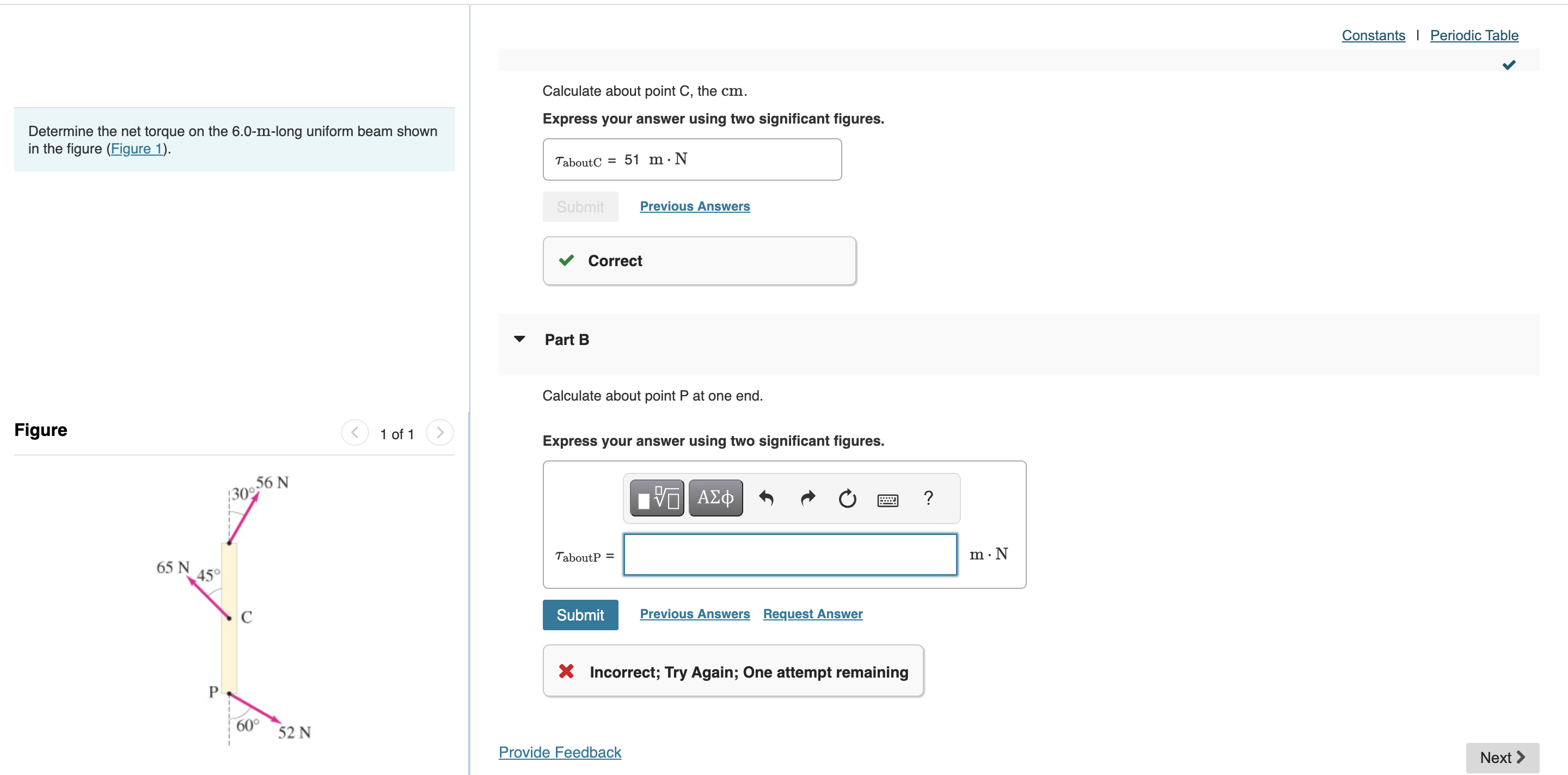Open the Periodic Table link
Screen dimensions: 1568x775
pos(1473,35)
